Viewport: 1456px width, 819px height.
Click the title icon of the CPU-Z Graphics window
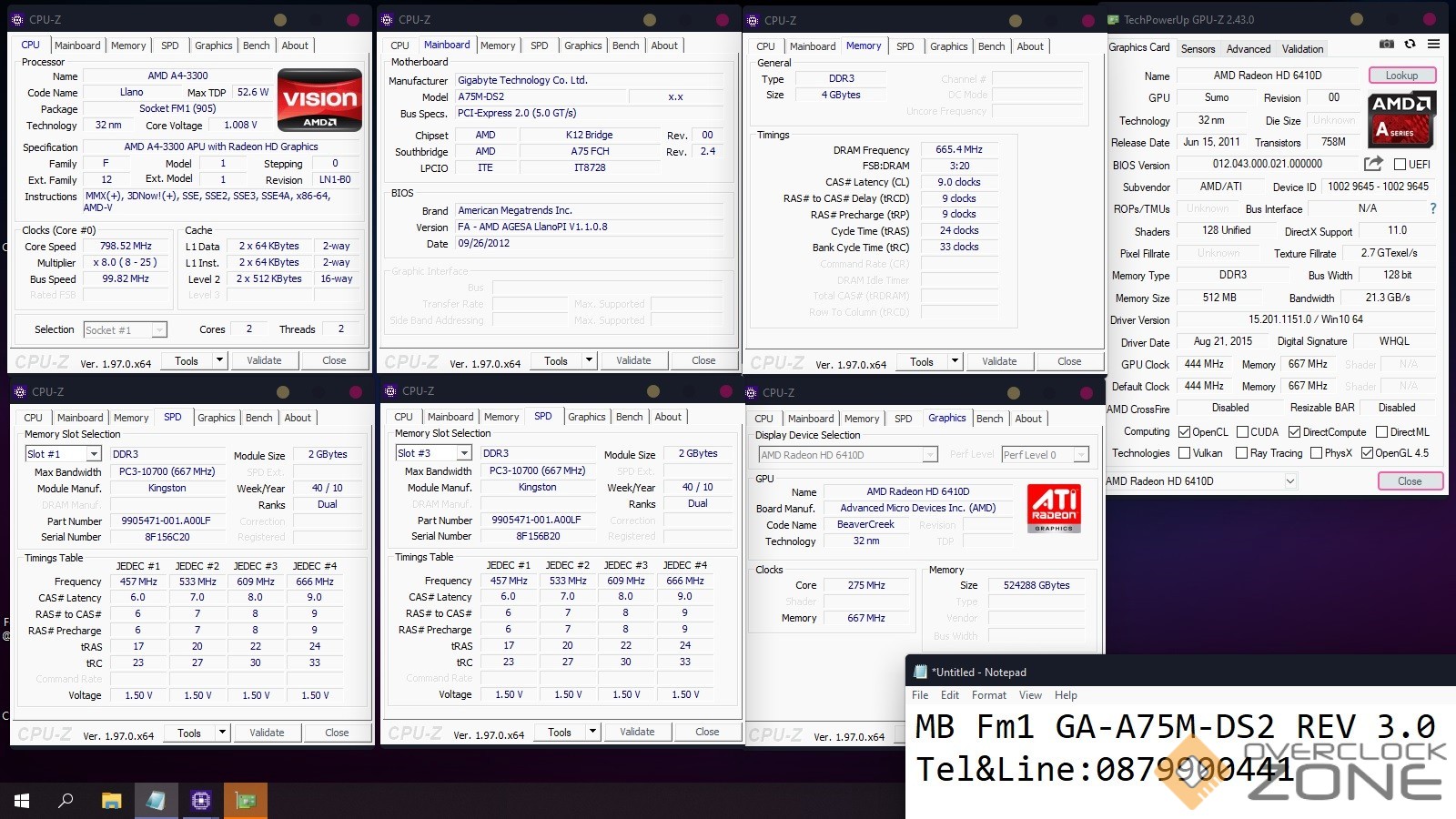751,392
